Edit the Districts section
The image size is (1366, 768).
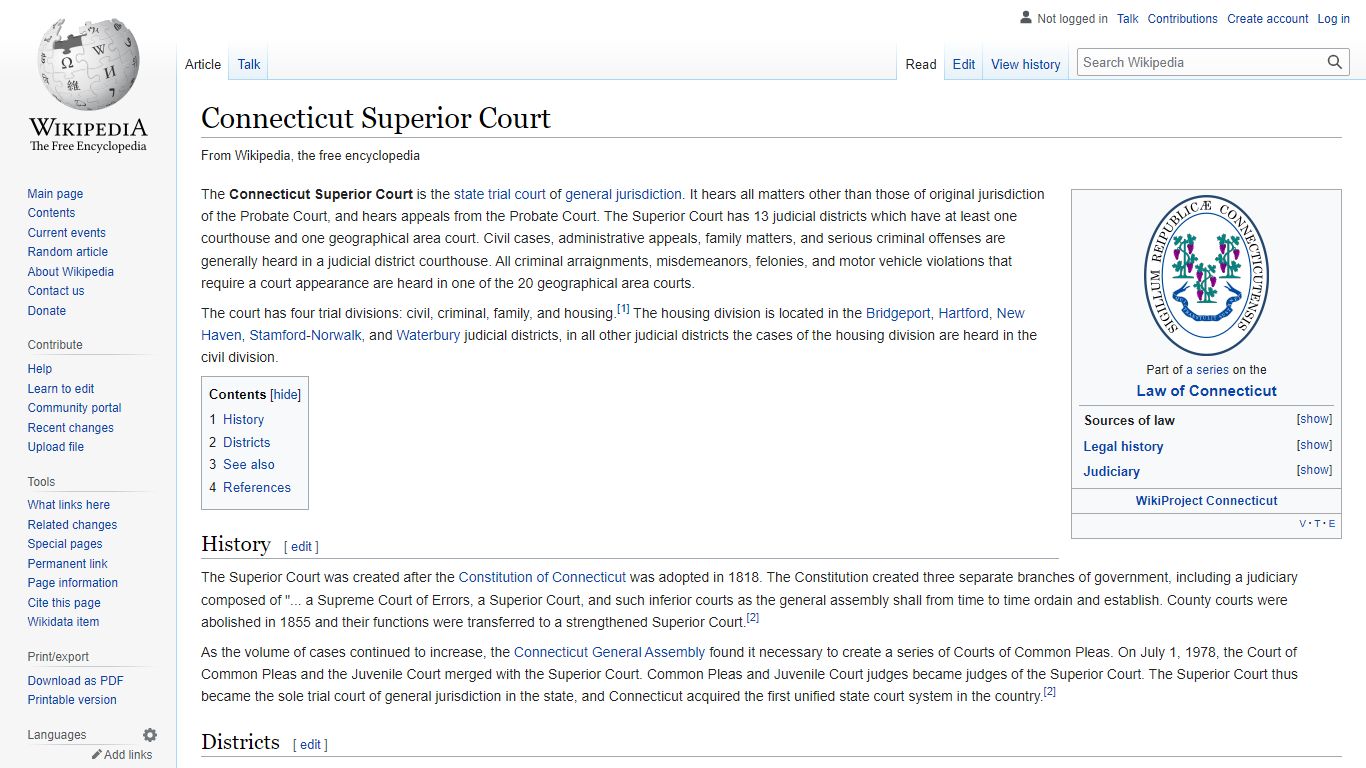pos(310,745)
